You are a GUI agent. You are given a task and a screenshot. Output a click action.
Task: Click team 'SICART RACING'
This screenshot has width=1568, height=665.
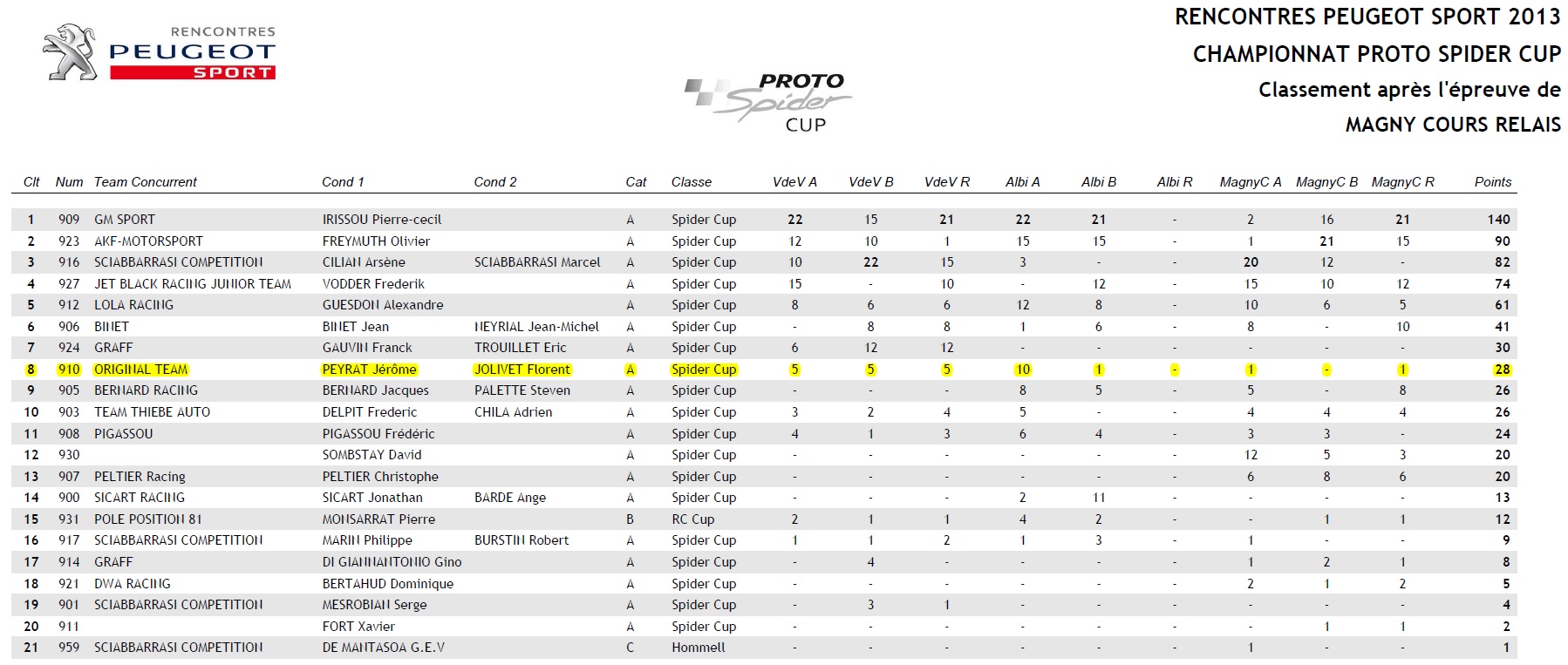pos(140,498)
